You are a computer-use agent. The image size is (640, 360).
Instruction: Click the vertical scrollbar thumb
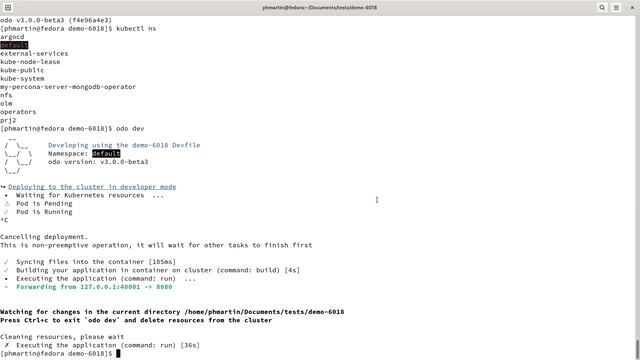click(x=638, y=349)
